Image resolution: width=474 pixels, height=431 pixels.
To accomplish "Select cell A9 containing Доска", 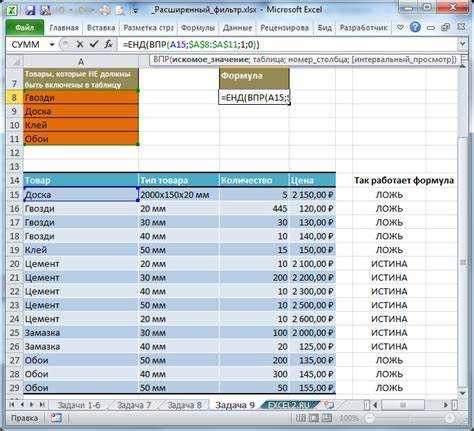I will [x=81, y=111].
